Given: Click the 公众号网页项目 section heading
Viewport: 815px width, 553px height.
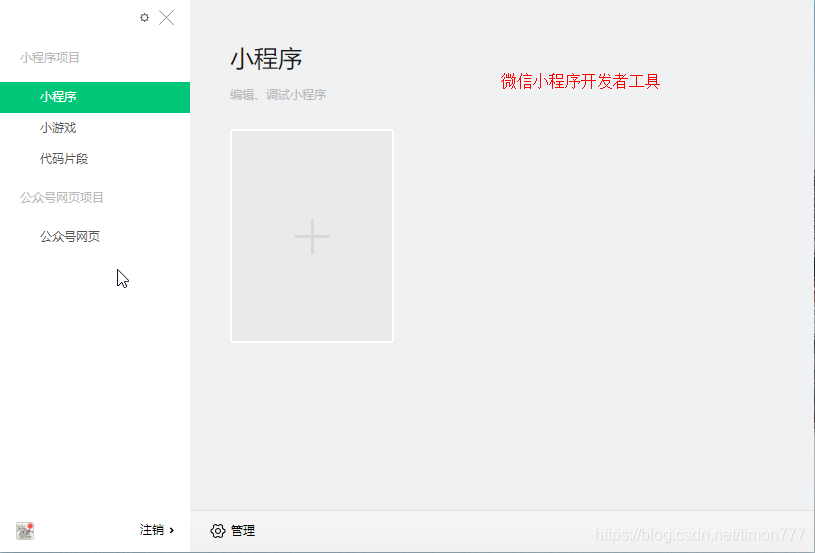Looking at the screenshot, I should 62,198.
